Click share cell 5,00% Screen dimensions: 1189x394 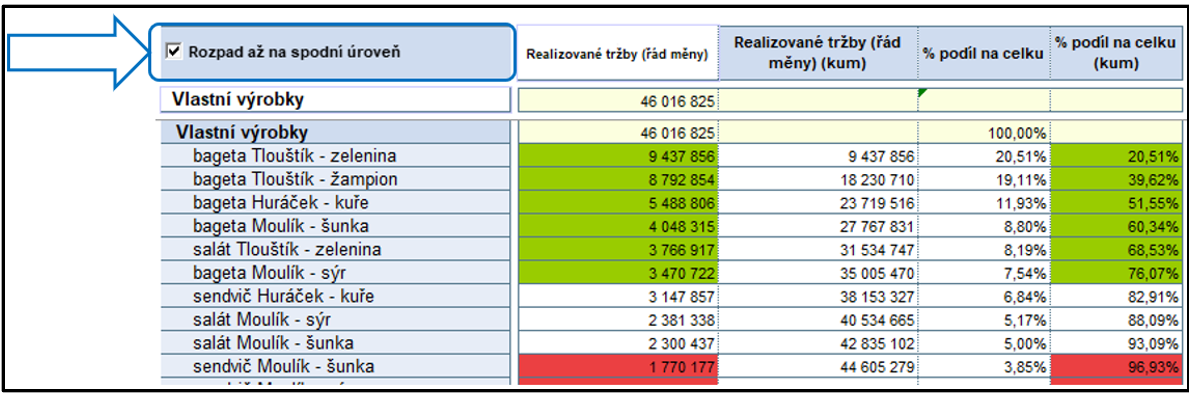(x=984, y=343)
